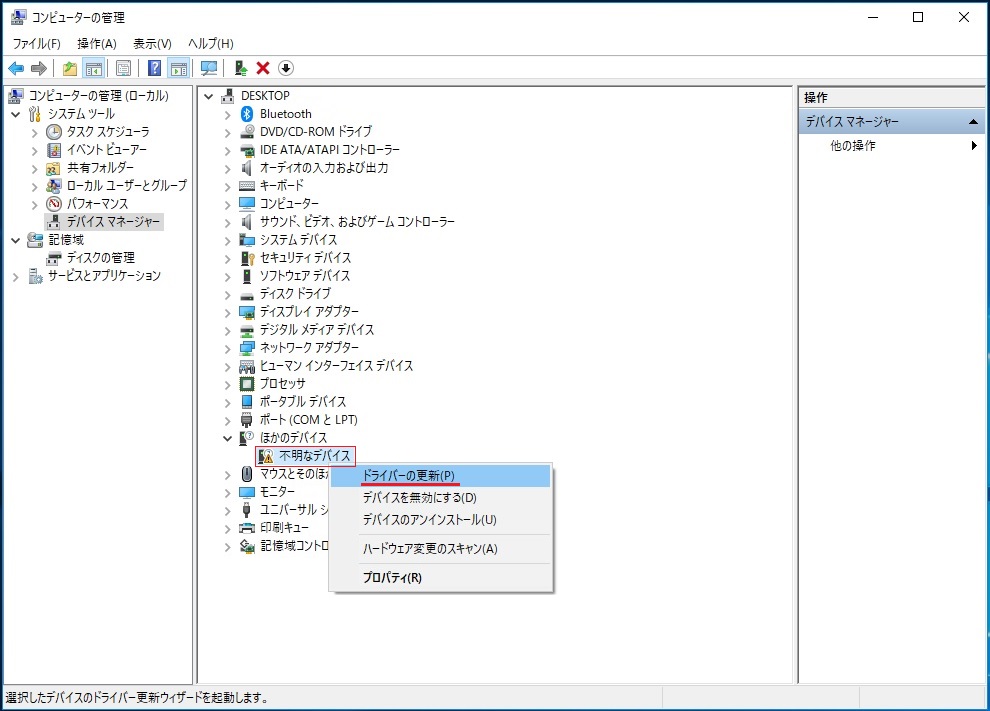Screen dimensions: 990x711
Task: Click the キーボード keyboard icon
Action: 247,186
